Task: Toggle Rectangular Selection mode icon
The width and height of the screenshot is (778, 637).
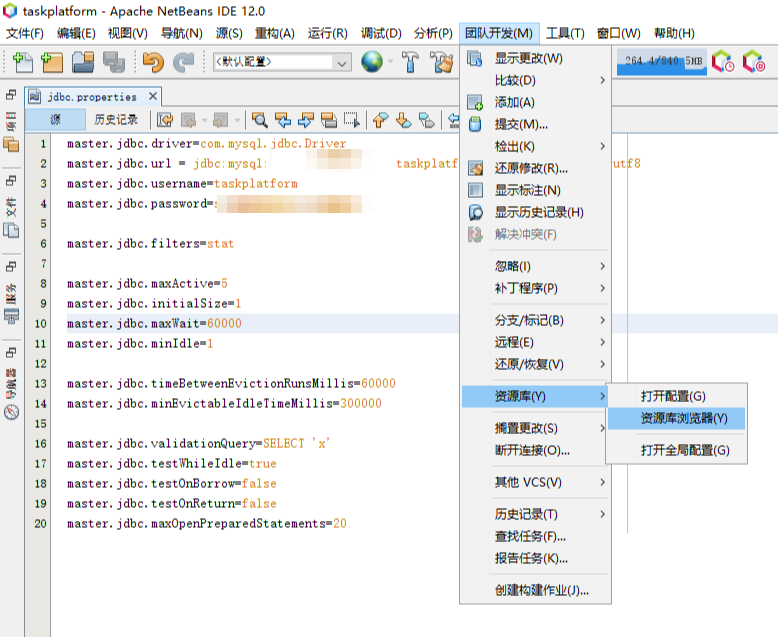Action: click(352, 120)
